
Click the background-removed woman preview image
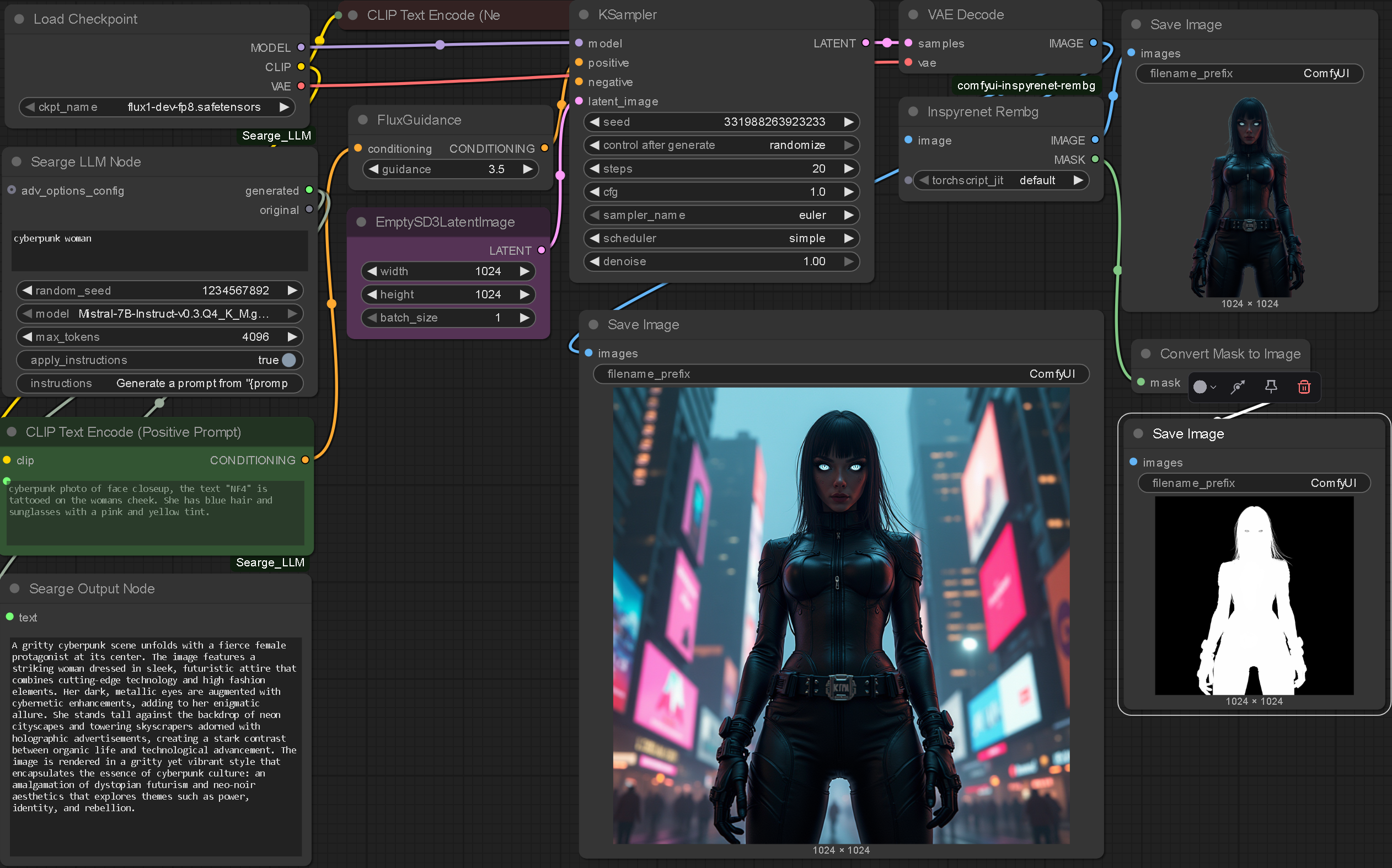[1250, 197]
